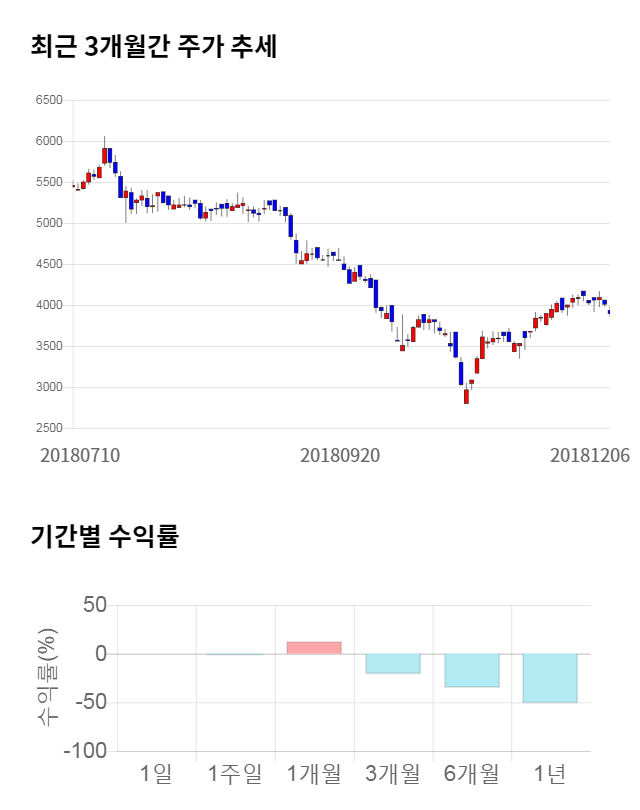
Task: Click the highest candlestick near 6000
Action: click(x=104, y=154)
